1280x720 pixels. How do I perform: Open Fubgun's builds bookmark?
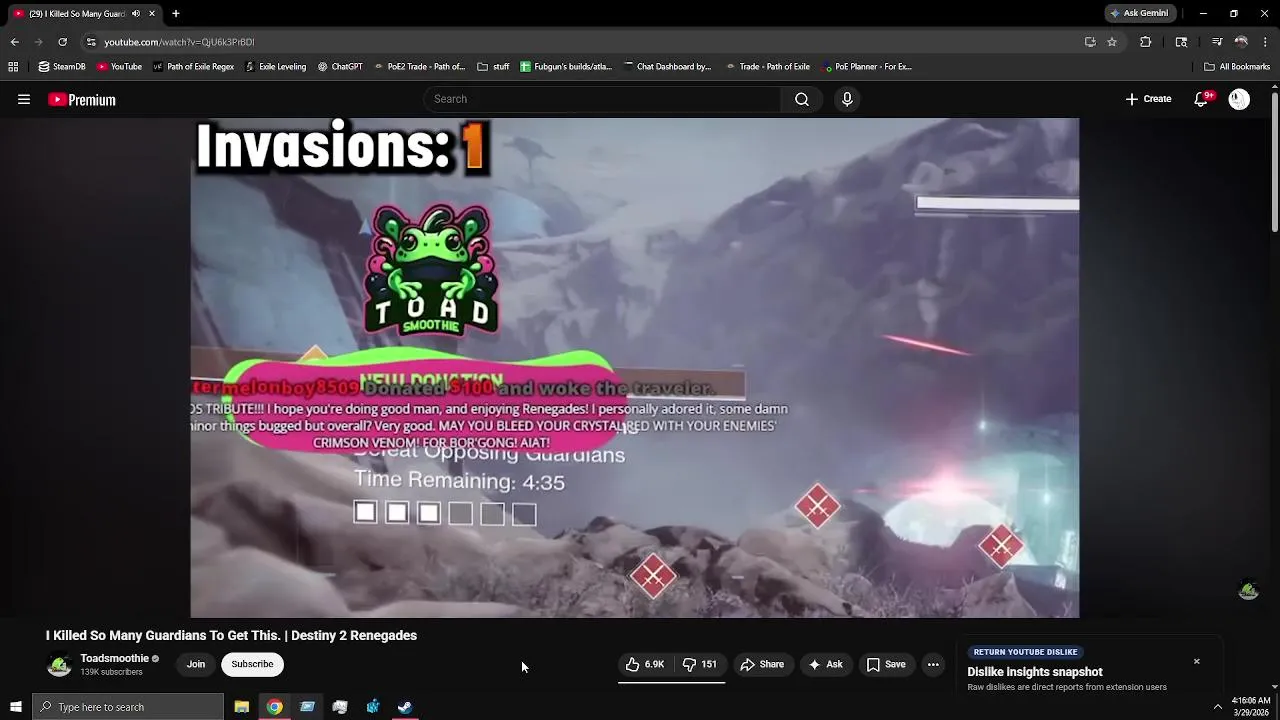(565, 67)
